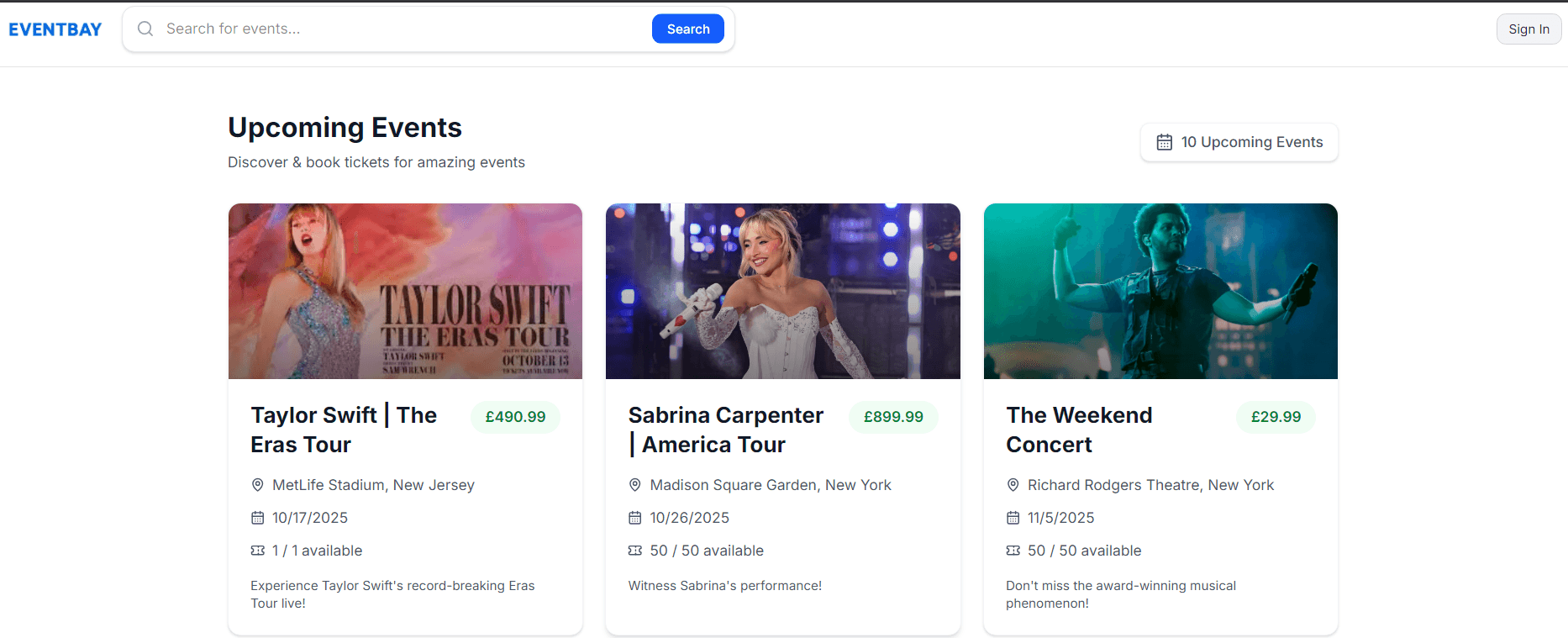
Task: Click calendar icon in Upcoming Events badge
Action: click(x=1164, y=142)
